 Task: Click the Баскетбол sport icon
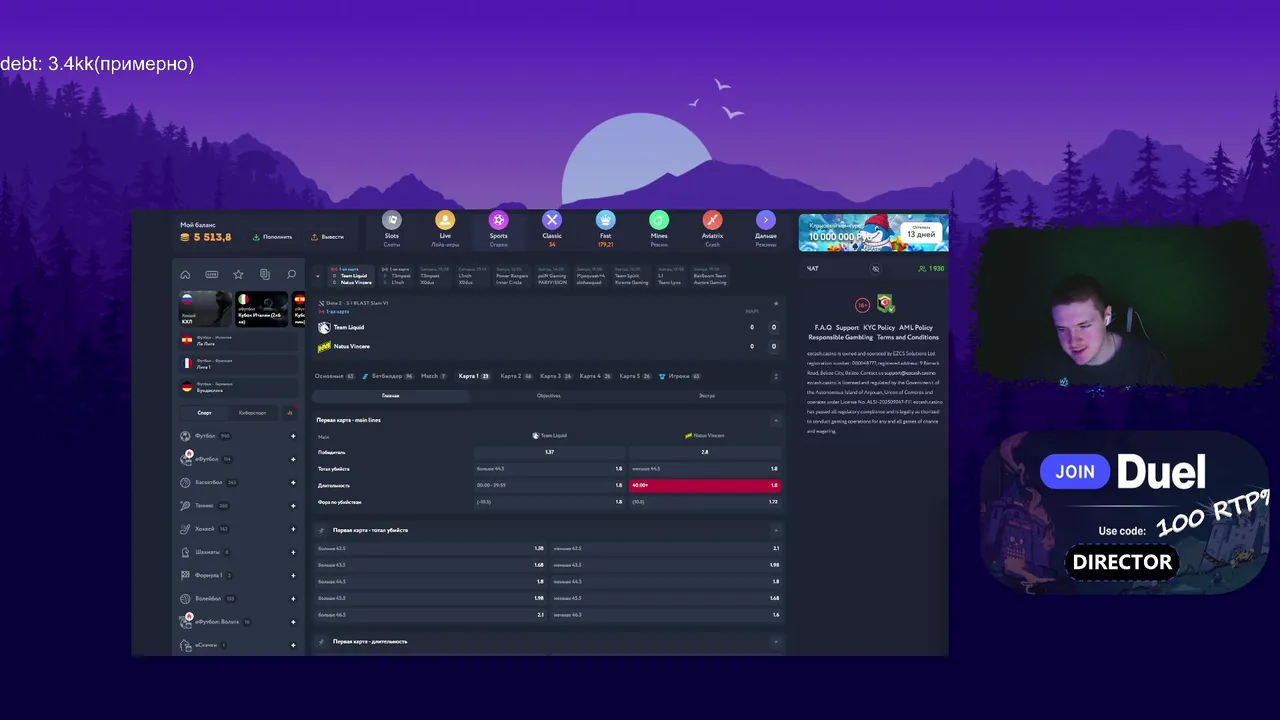coord(186,482)
